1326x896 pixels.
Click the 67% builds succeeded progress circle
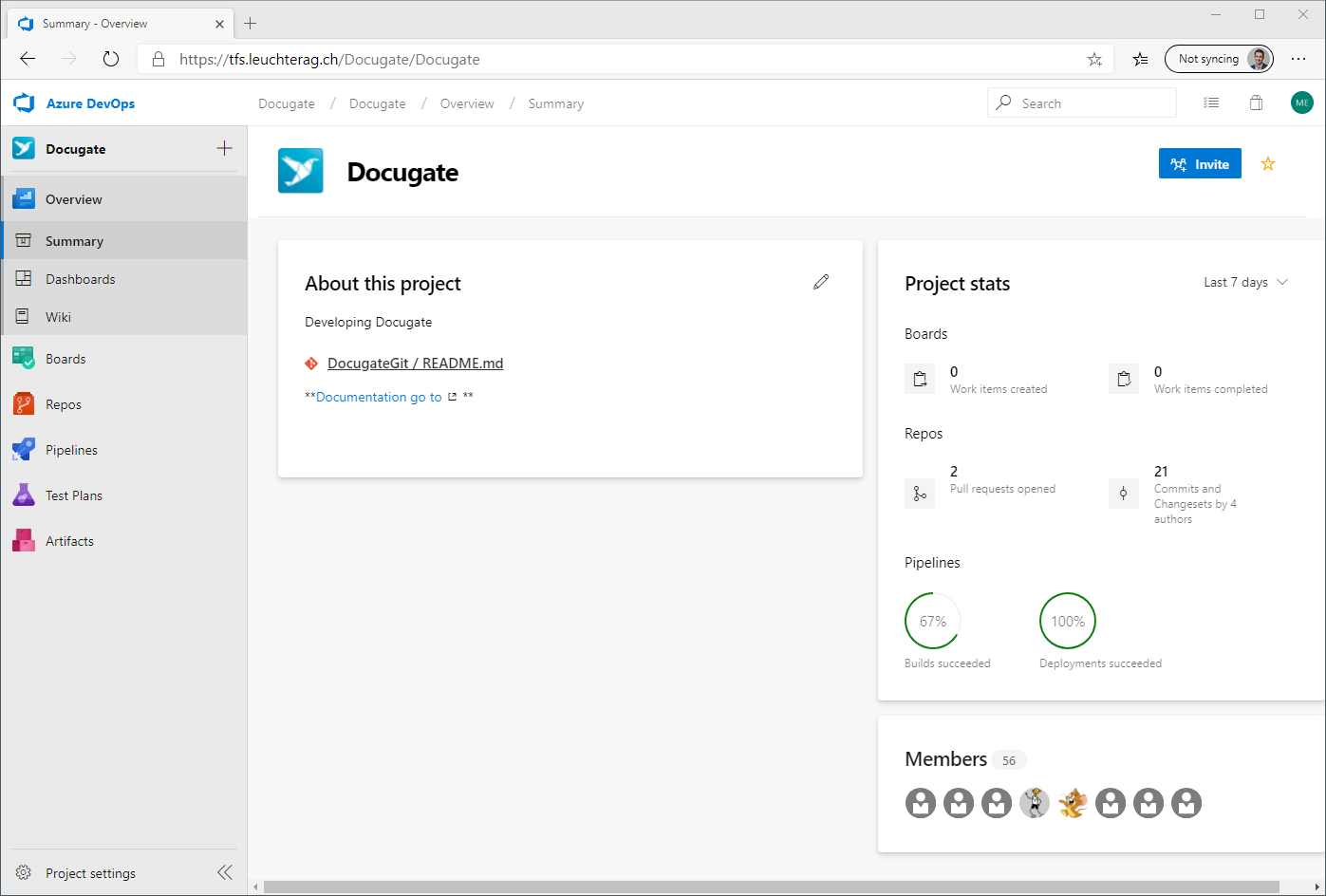coord(932,621)
